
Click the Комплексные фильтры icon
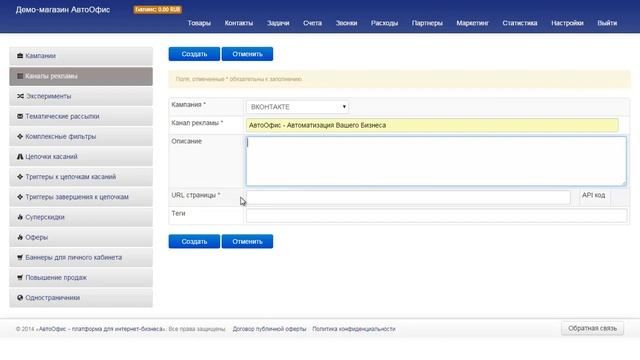click(20, 136)
